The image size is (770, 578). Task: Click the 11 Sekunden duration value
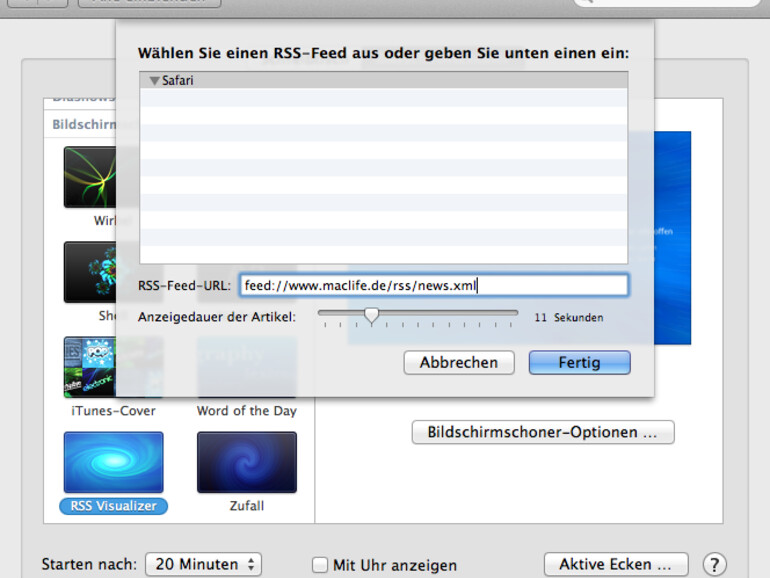click(569, 318)
